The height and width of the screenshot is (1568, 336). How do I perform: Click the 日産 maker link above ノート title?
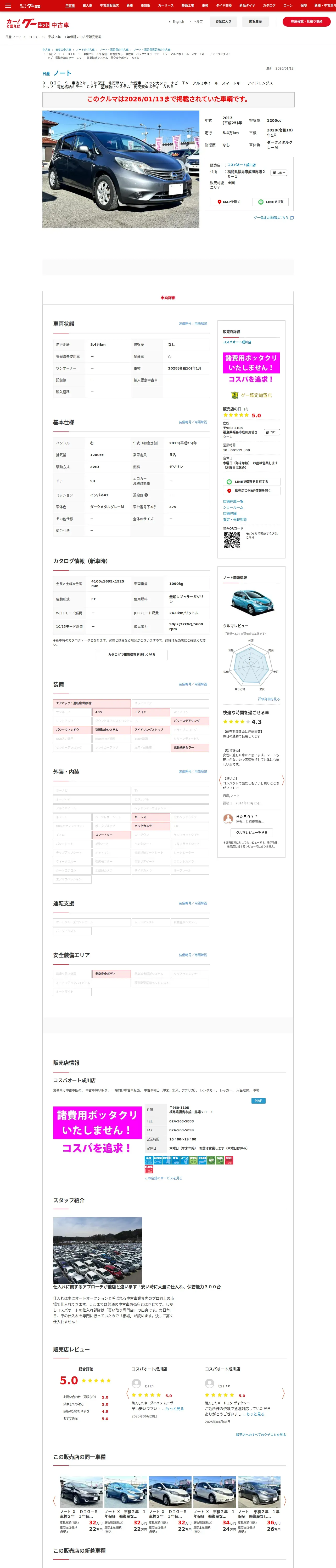(x=46, y=74)
